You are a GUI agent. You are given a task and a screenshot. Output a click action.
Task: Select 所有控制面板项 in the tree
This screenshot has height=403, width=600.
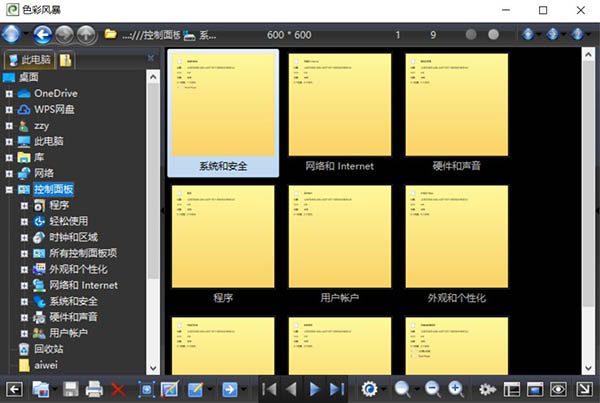83,253
